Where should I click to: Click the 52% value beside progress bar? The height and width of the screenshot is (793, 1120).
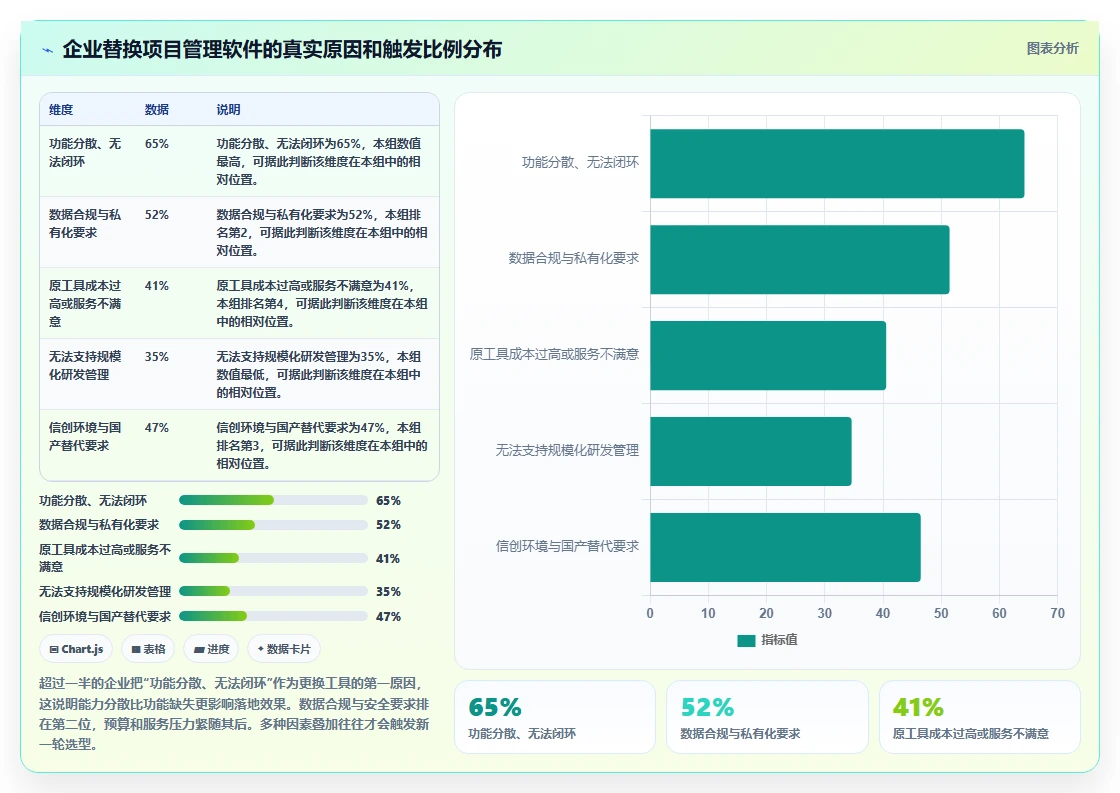[x=388, y=525]
